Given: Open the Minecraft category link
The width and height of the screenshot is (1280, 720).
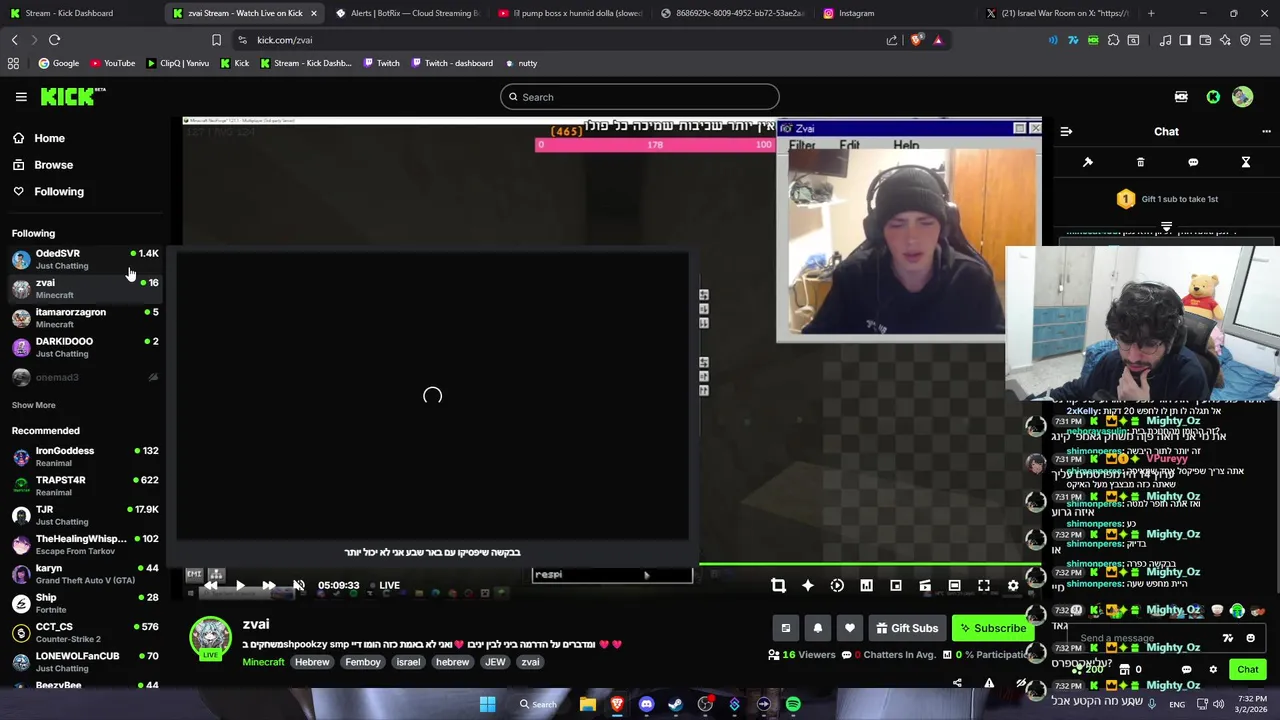Looking at the screenshot, I should coord(263,662).
